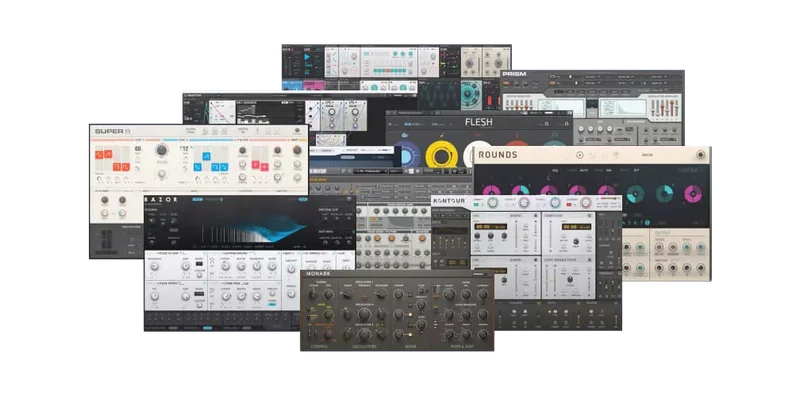Click the small knob at Super 8 header's right end
The width and height of the screenshot is (800, 403).
point(297,132)
